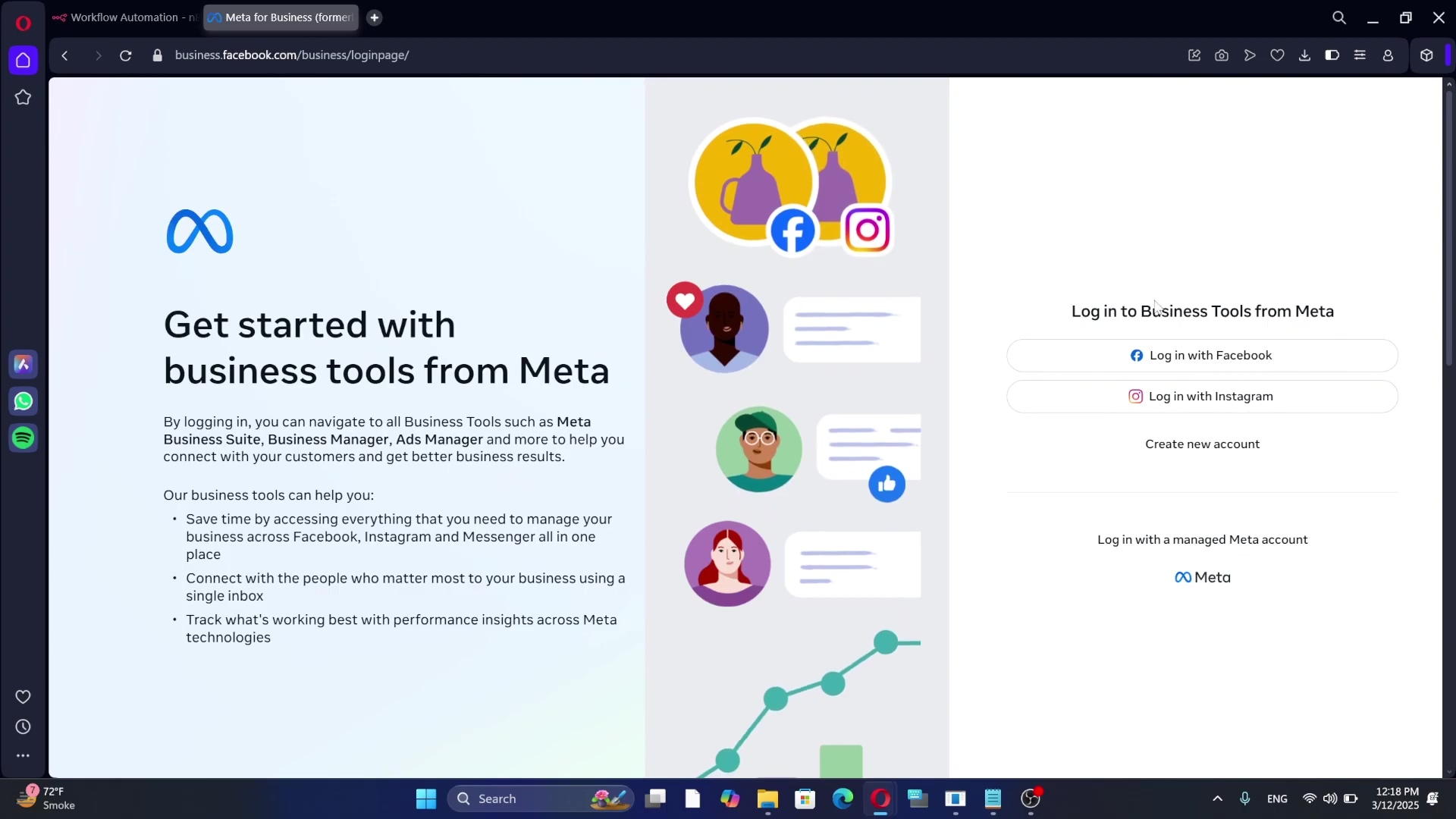Click the page vertical scrollbar
The height and width of the screenshot is (819, 1456).
pos(1448,227)
